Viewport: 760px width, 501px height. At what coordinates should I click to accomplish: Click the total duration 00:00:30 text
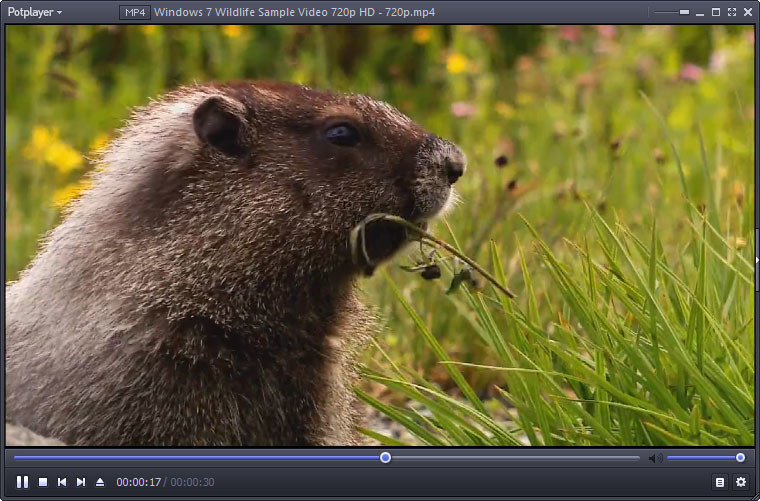(192, 482)
